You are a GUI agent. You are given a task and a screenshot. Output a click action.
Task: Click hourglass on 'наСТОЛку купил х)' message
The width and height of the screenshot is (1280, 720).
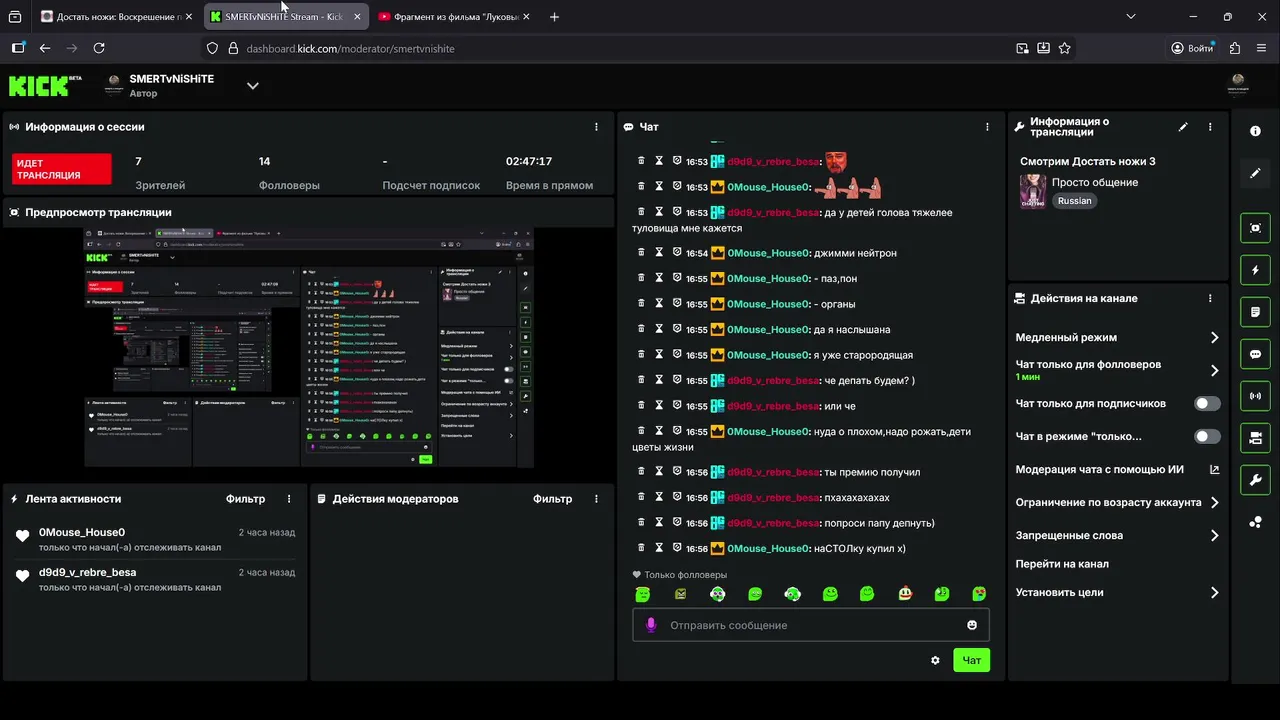tap(659, 548)
